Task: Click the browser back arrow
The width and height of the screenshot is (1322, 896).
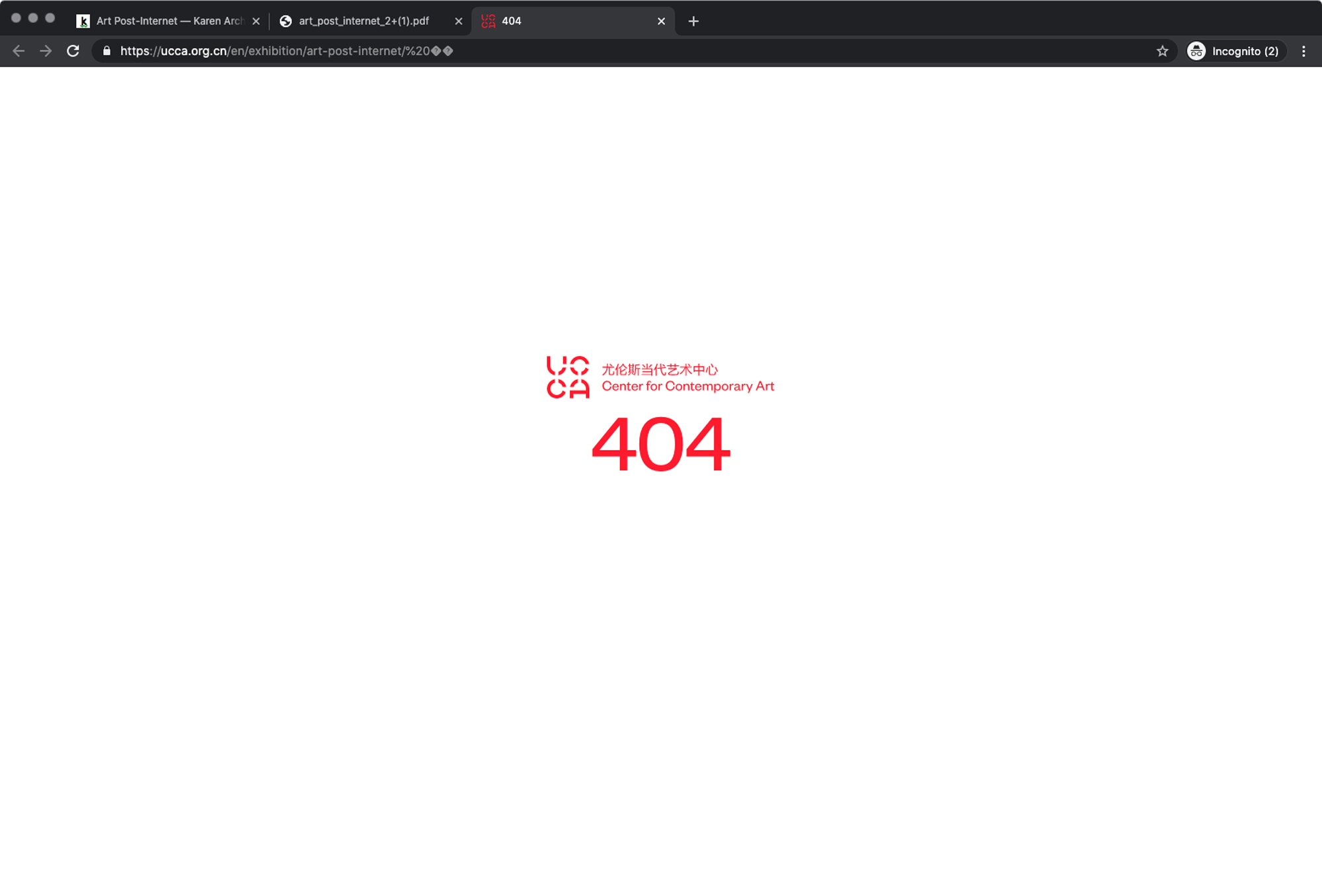Action: coord(19,51)
